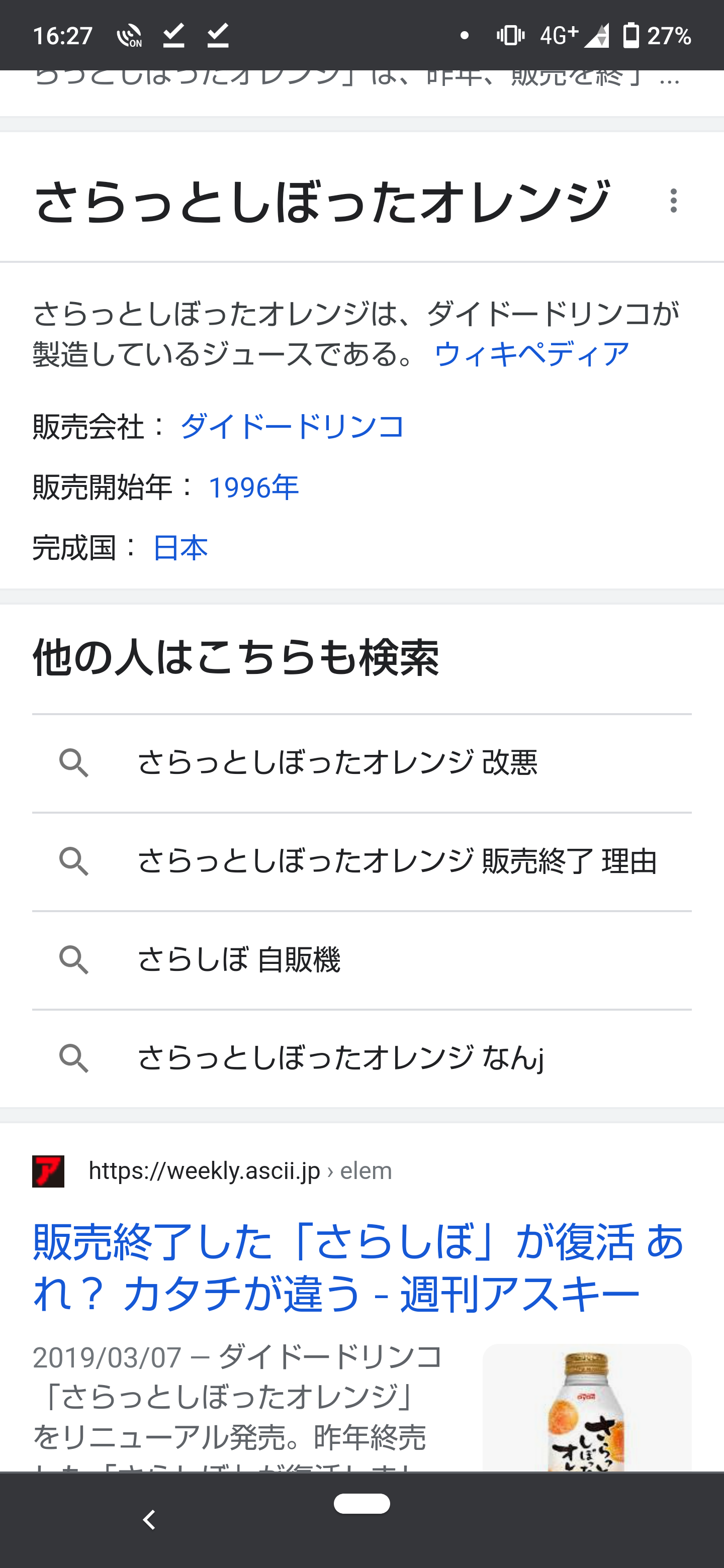Open the 販売終了した「さらしぼ」が復活 article headline
Image resolution: width=724 pixels, height=1568 pixels.
point(358,1268)
